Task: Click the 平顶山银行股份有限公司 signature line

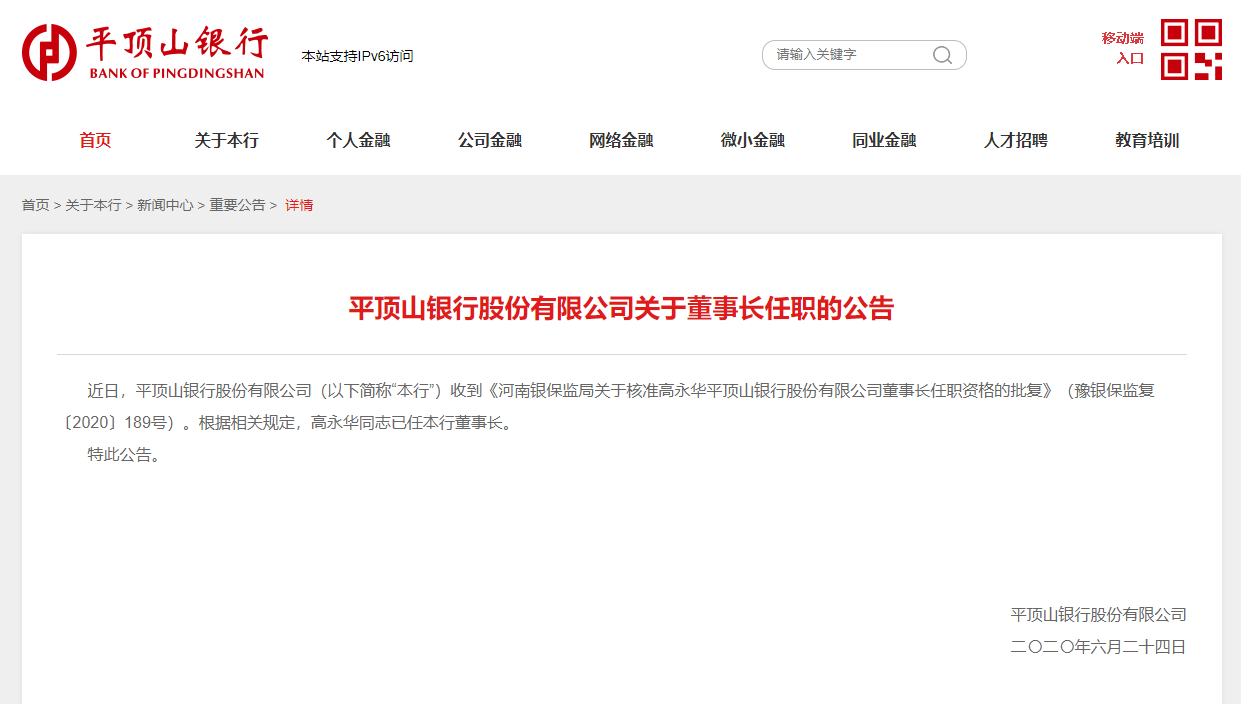Action: point(1098,615)
